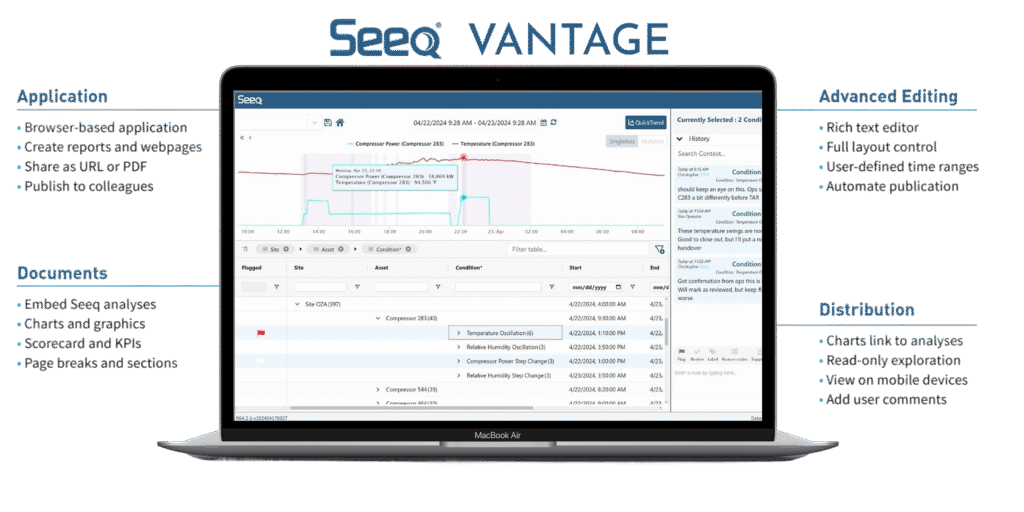Collapse the History section

(x=680, y=139)
